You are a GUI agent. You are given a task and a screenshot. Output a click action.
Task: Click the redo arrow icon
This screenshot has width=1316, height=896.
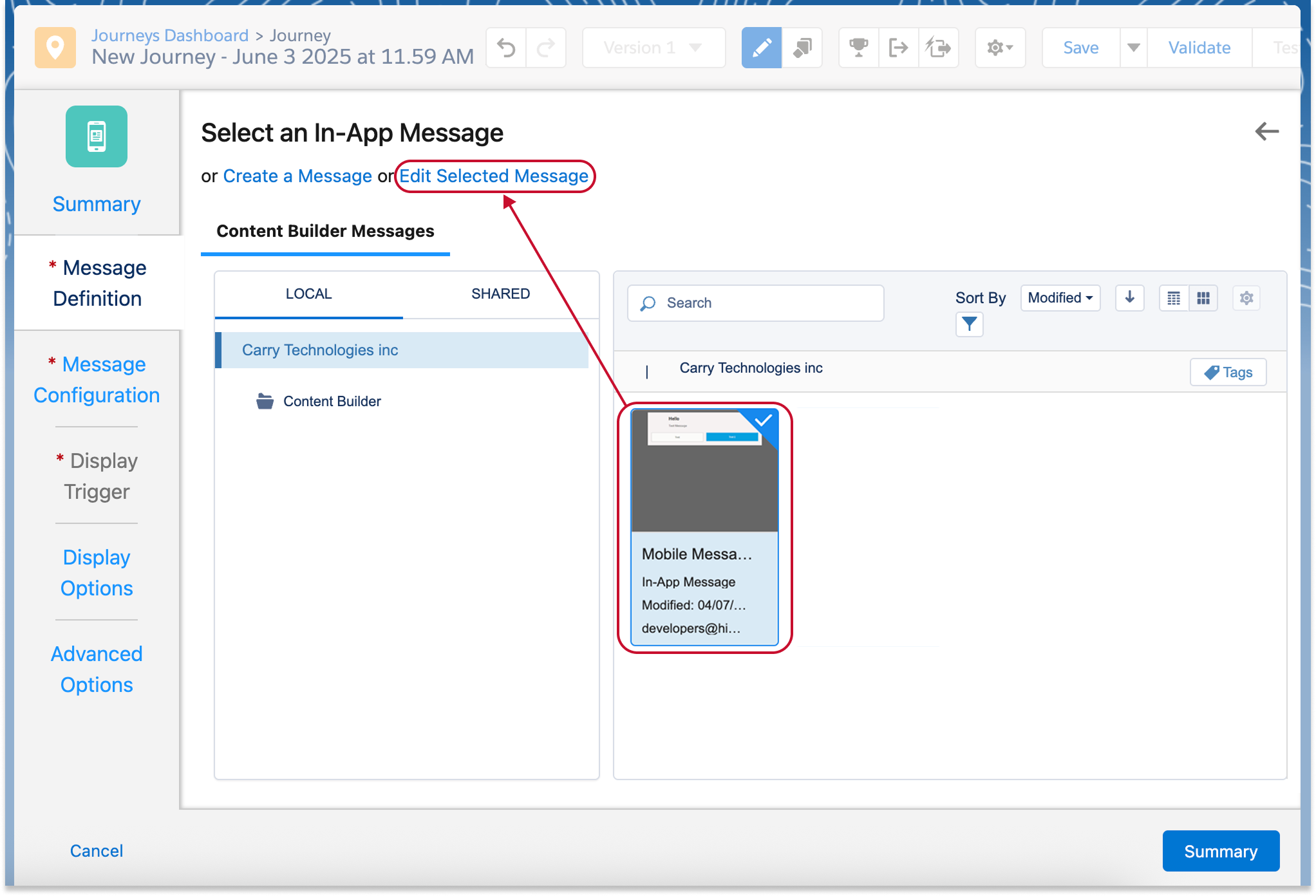(546, 48)
